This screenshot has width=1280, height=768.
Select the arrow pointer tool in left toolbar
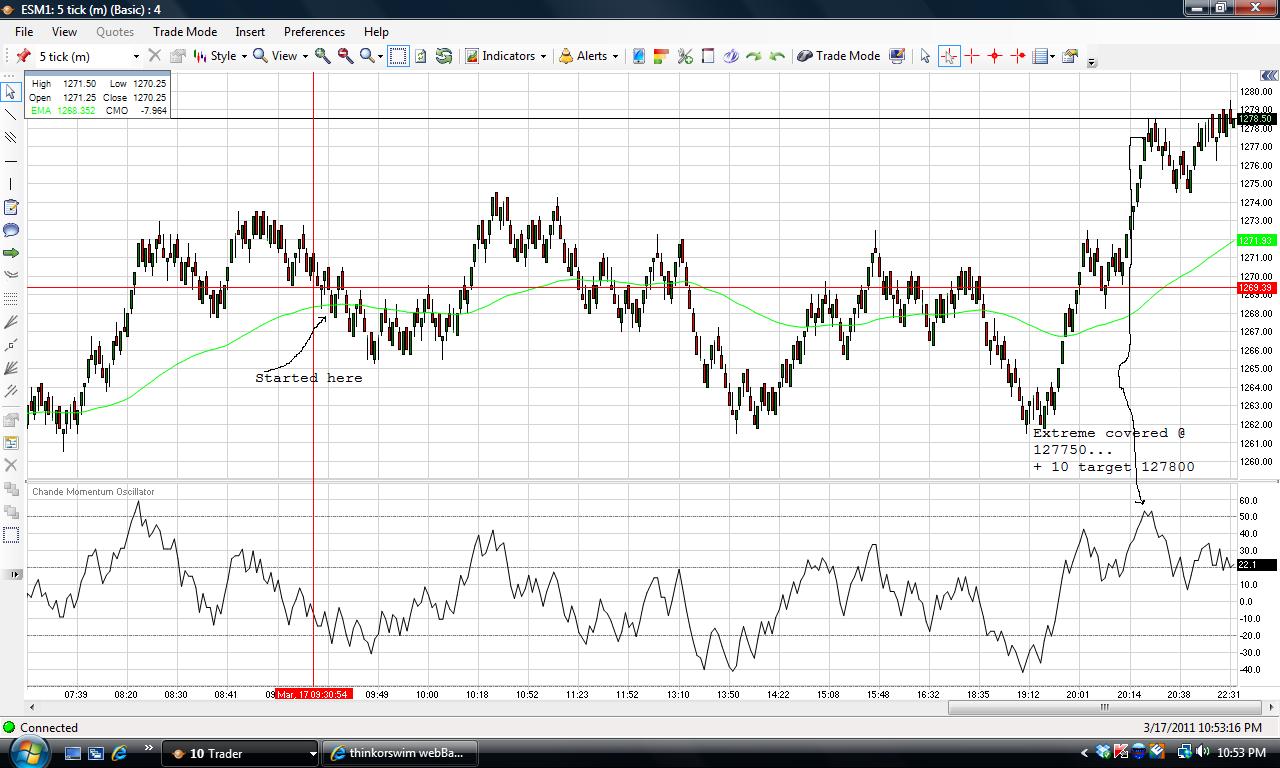pyautogui.click(x=11, y=92)
